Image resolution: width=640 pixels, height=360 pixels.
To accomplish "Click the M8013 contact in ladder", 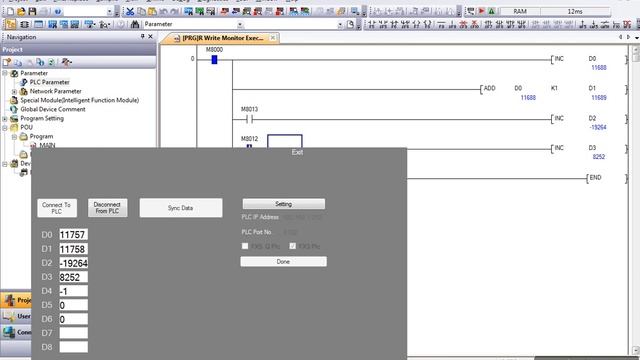I will click(249, 120).
